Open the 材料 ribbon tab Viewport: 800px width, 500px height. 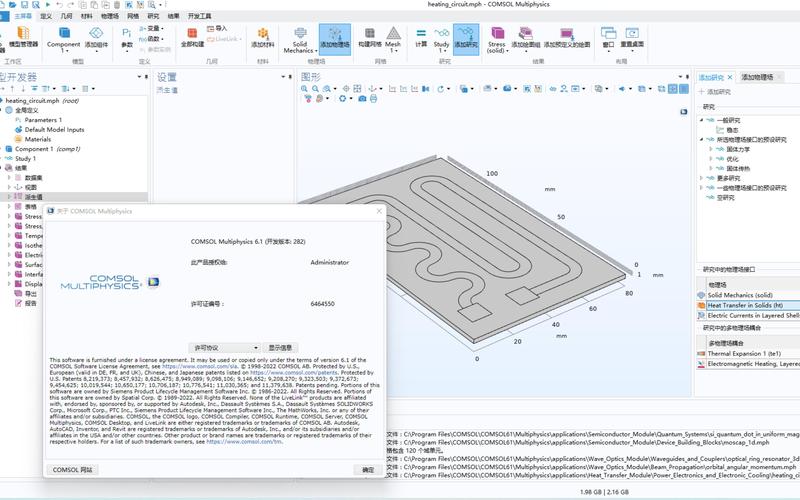87,16
